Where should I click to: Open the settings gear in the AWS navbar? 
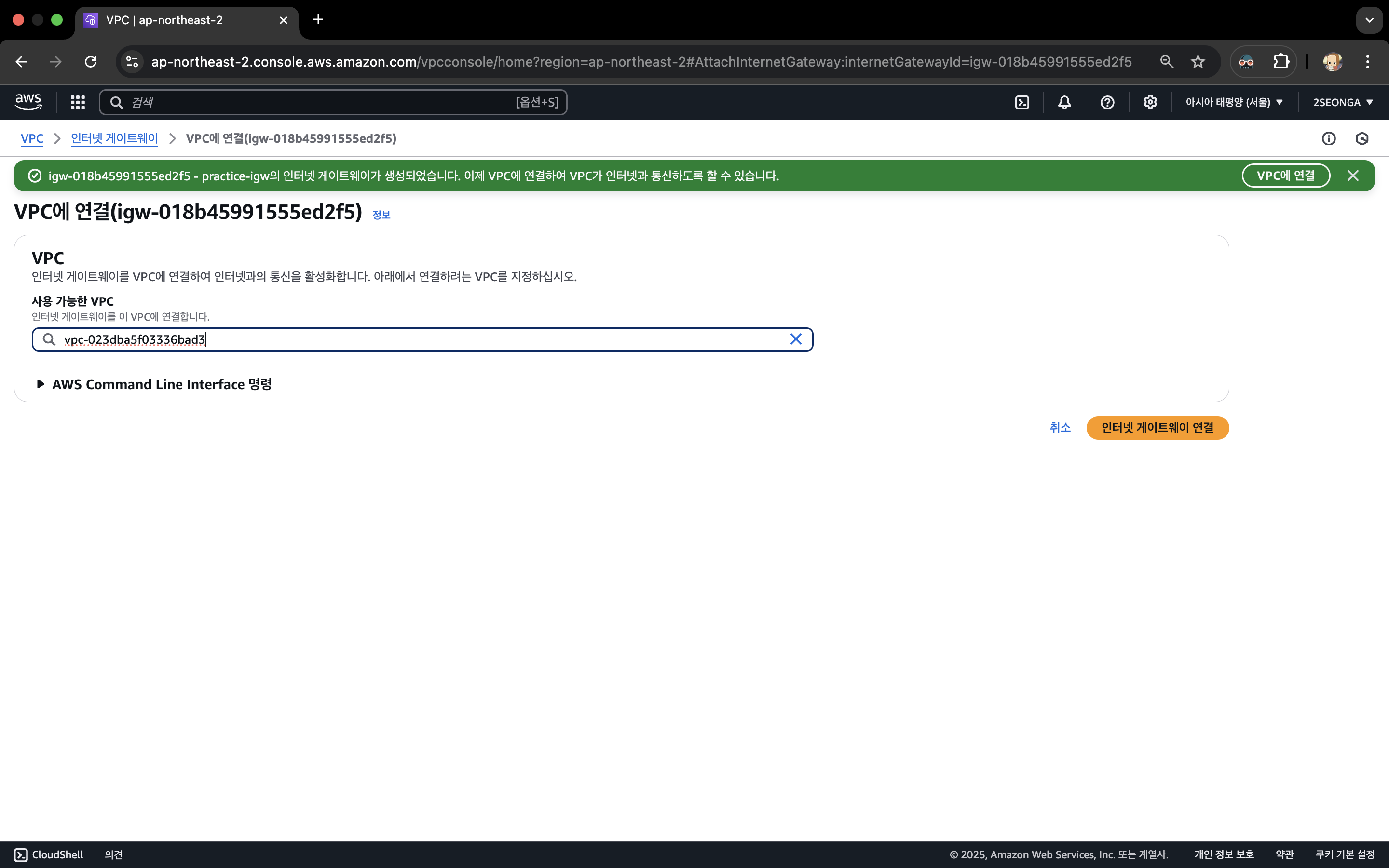[x=1150, y=102]
